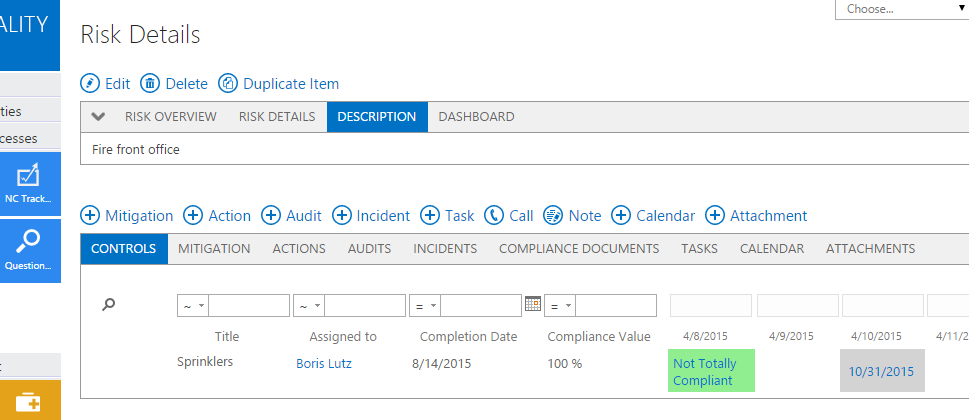The image size is (969, 420).
Task: Click the Delete link text
Action: [187, 84]
